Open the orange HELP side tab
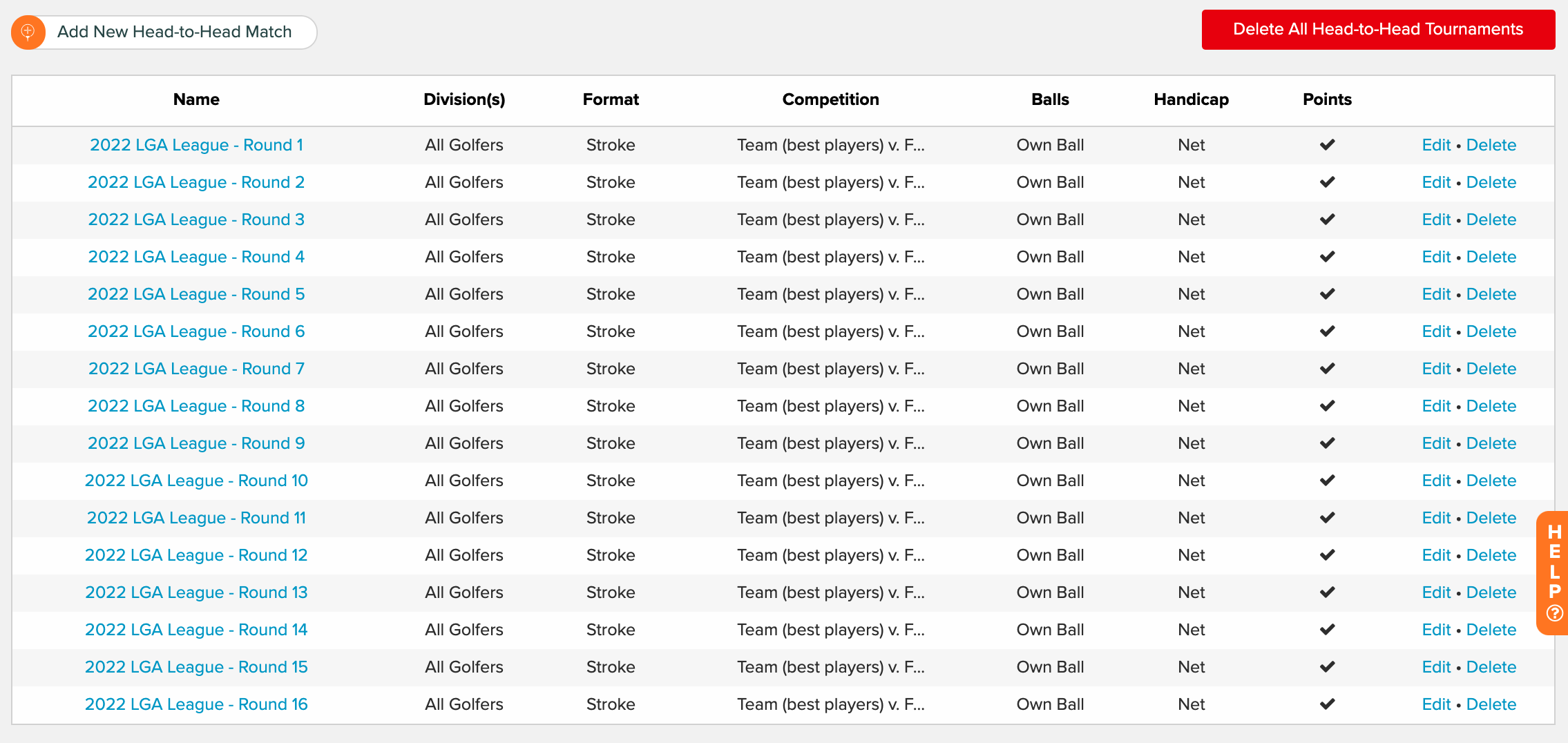This screenshot has width=1568, height=743. coord(1553,572)
